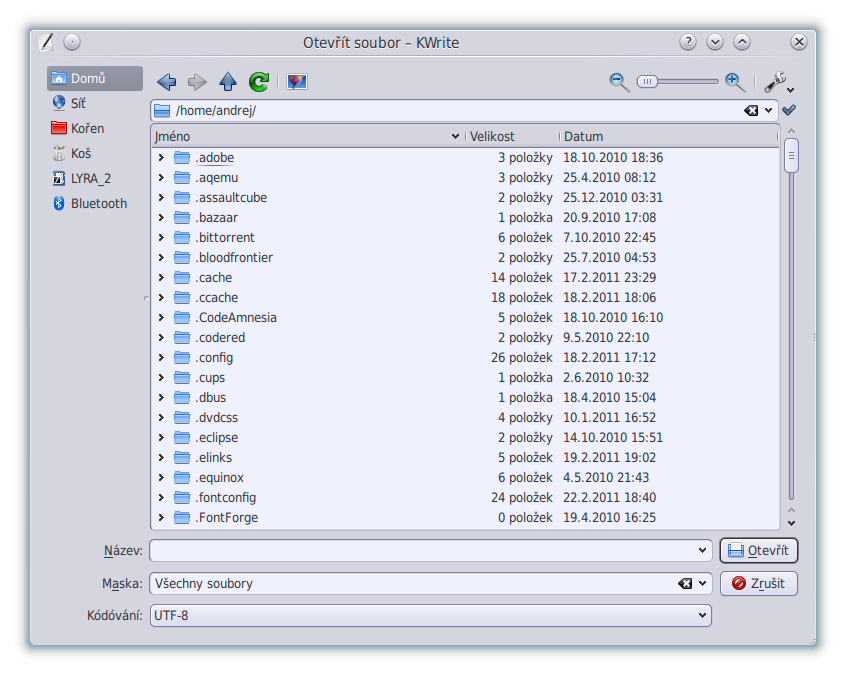Open the Název filename dropdown
This screenshot has width=846, height=675.
click(702, 550)
